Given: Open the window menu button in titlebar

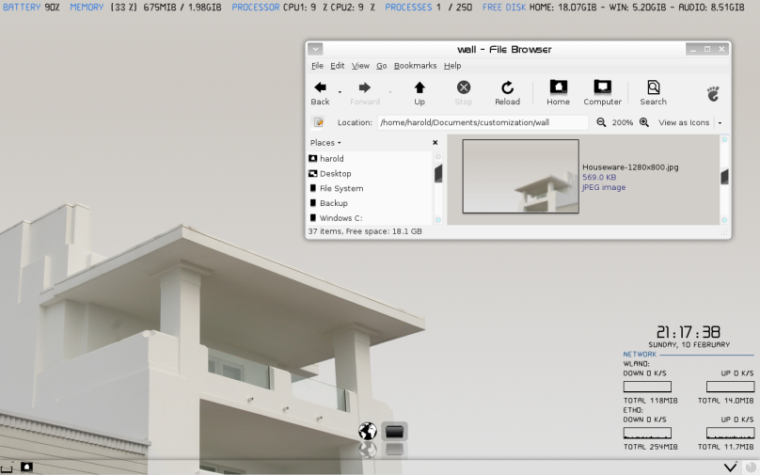Looking at the screenshot, I should [315, 49].
